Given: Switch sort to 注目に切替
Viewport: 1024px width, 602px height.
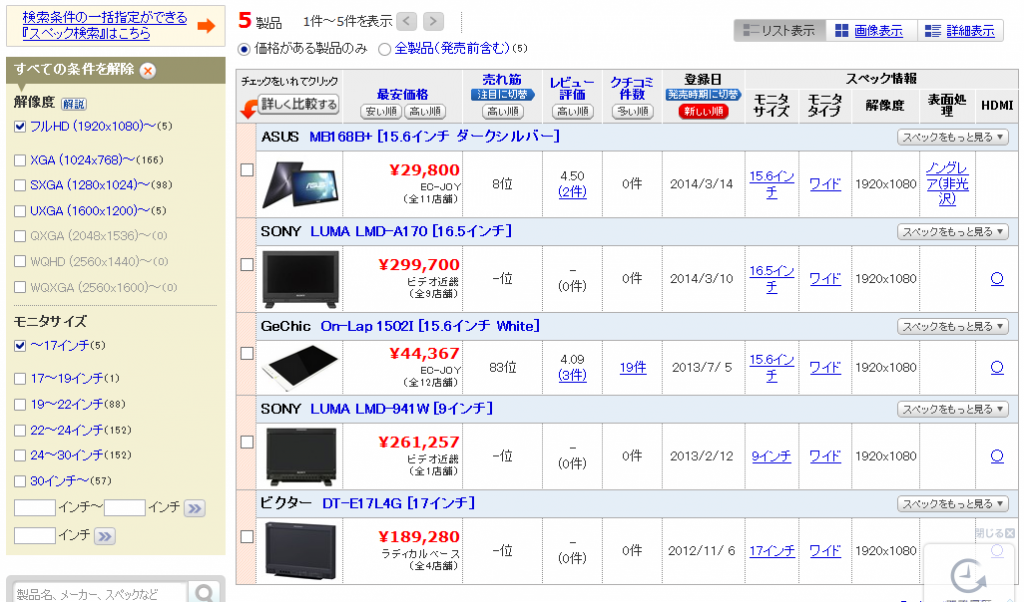Looking at the screenshot, I should click(502, 95).
